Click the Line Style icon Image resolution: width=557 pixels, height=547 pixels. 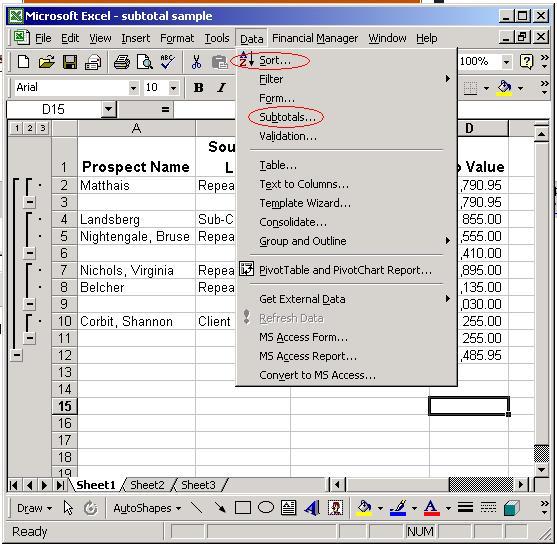click(x=465, y=508)
